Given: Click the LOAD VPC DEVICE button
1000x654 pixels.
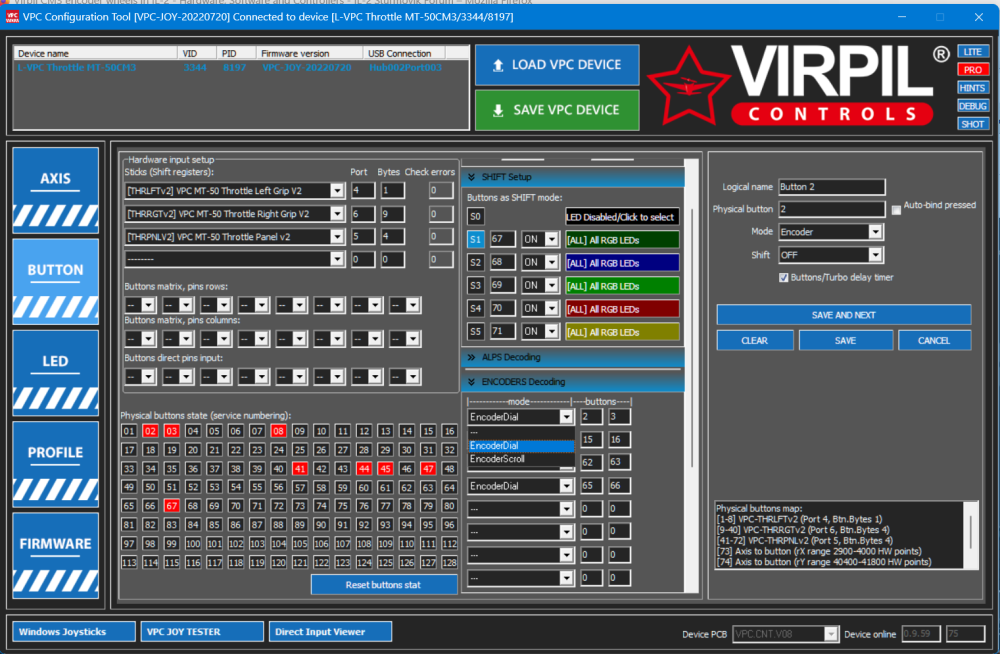Looking at the screenshot, I should [556, 65].
